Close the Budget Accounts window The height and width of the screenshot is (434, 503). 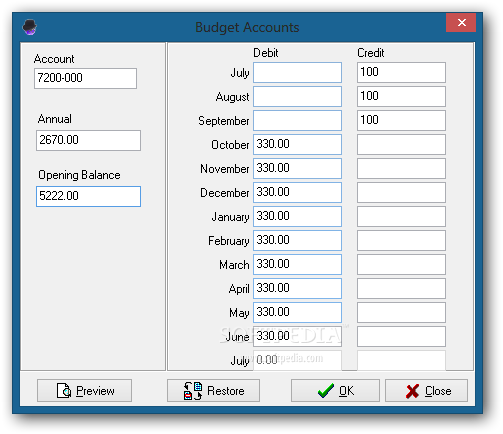461,23
